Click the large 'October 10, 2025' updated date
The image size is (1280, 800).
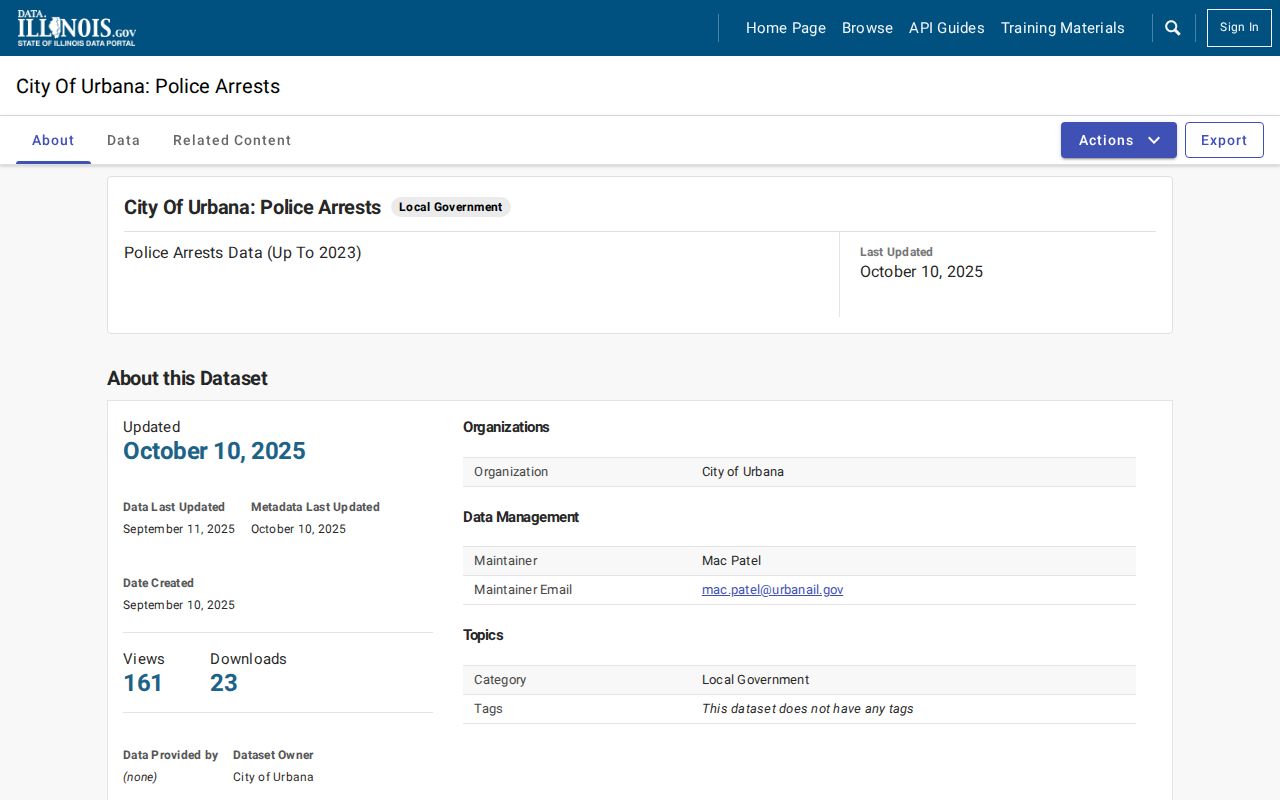coord(214,451)
